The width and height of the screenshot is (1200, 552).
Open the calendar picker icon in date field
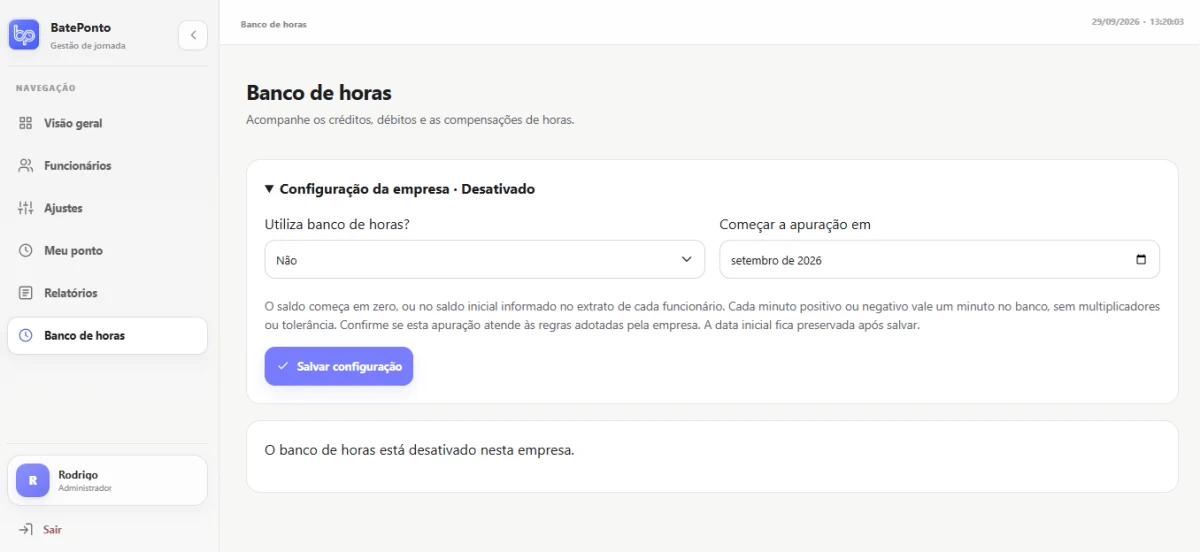pyautogui.click(x=1141, y=260)
